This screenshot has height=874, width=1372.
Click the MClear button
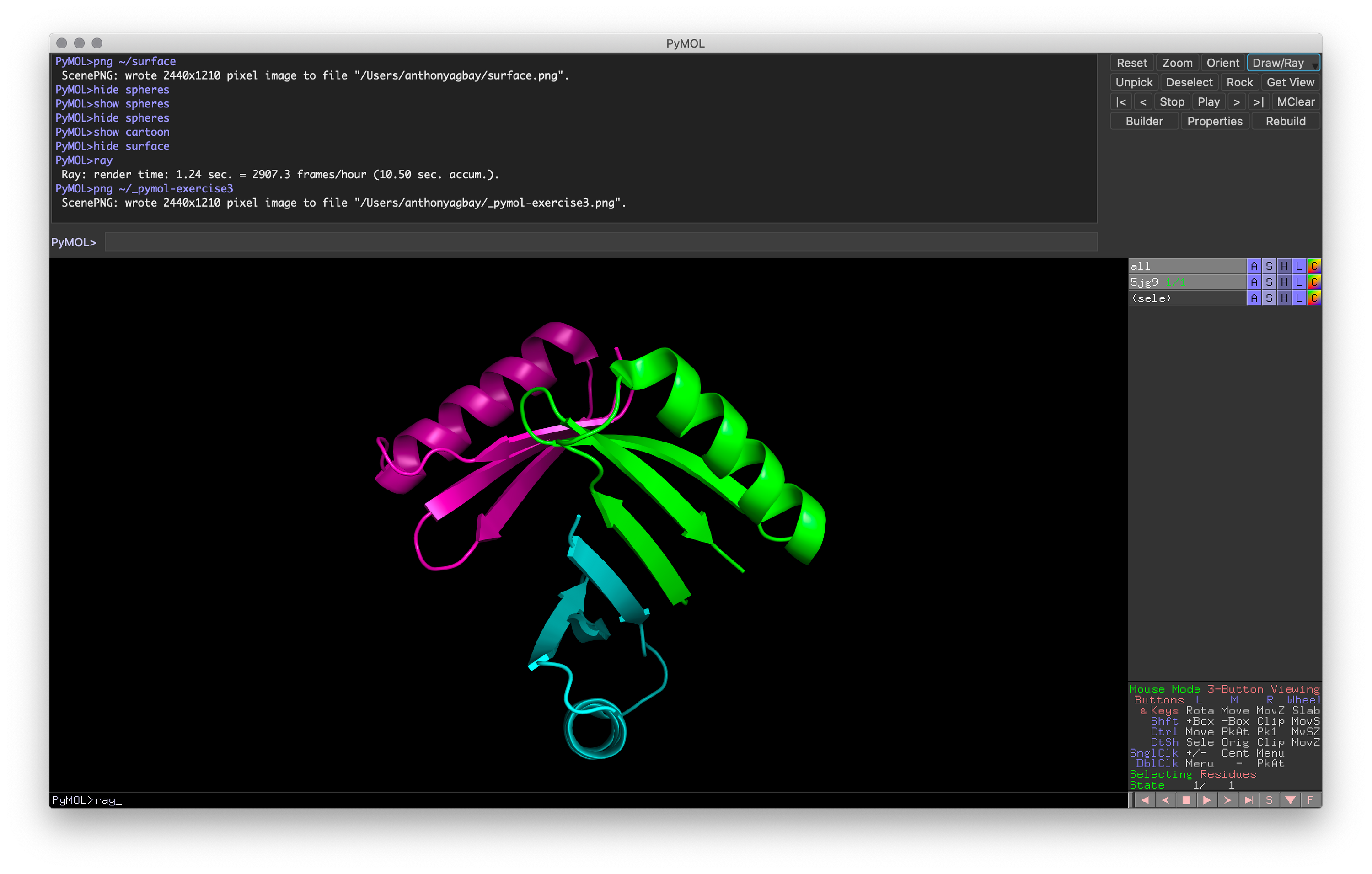[1296, 101]
